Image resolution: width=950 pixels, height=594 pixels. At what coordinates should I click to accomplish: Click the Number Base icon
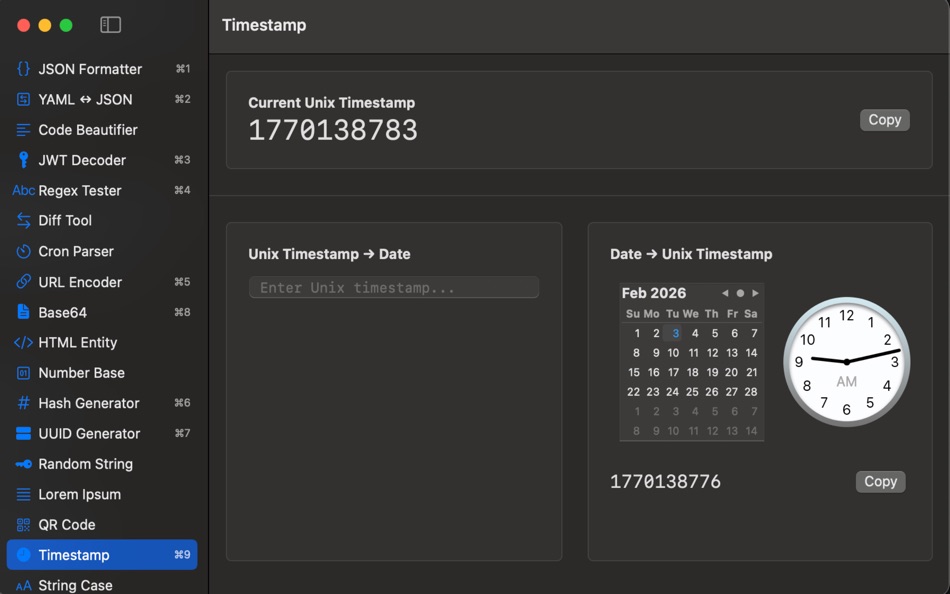pos(23,373)
